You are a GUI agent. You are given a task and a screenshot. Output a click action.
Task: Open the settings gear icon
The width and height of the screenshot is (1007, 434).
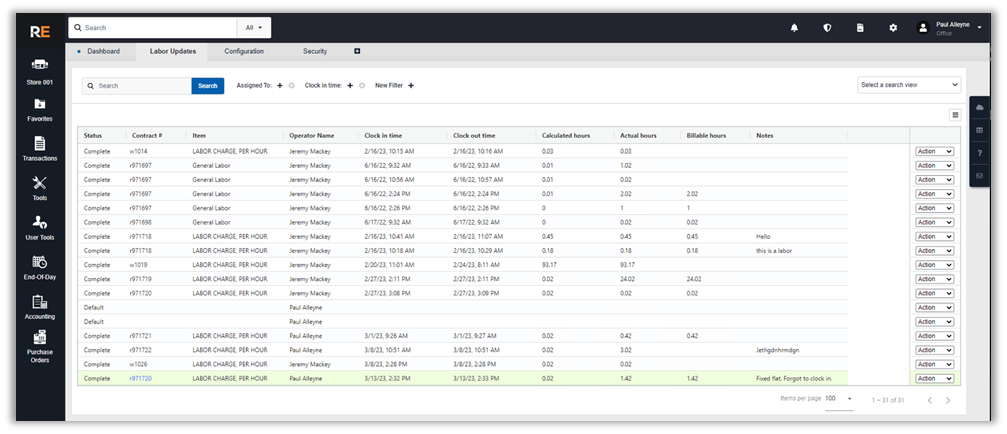pos(893,28)
